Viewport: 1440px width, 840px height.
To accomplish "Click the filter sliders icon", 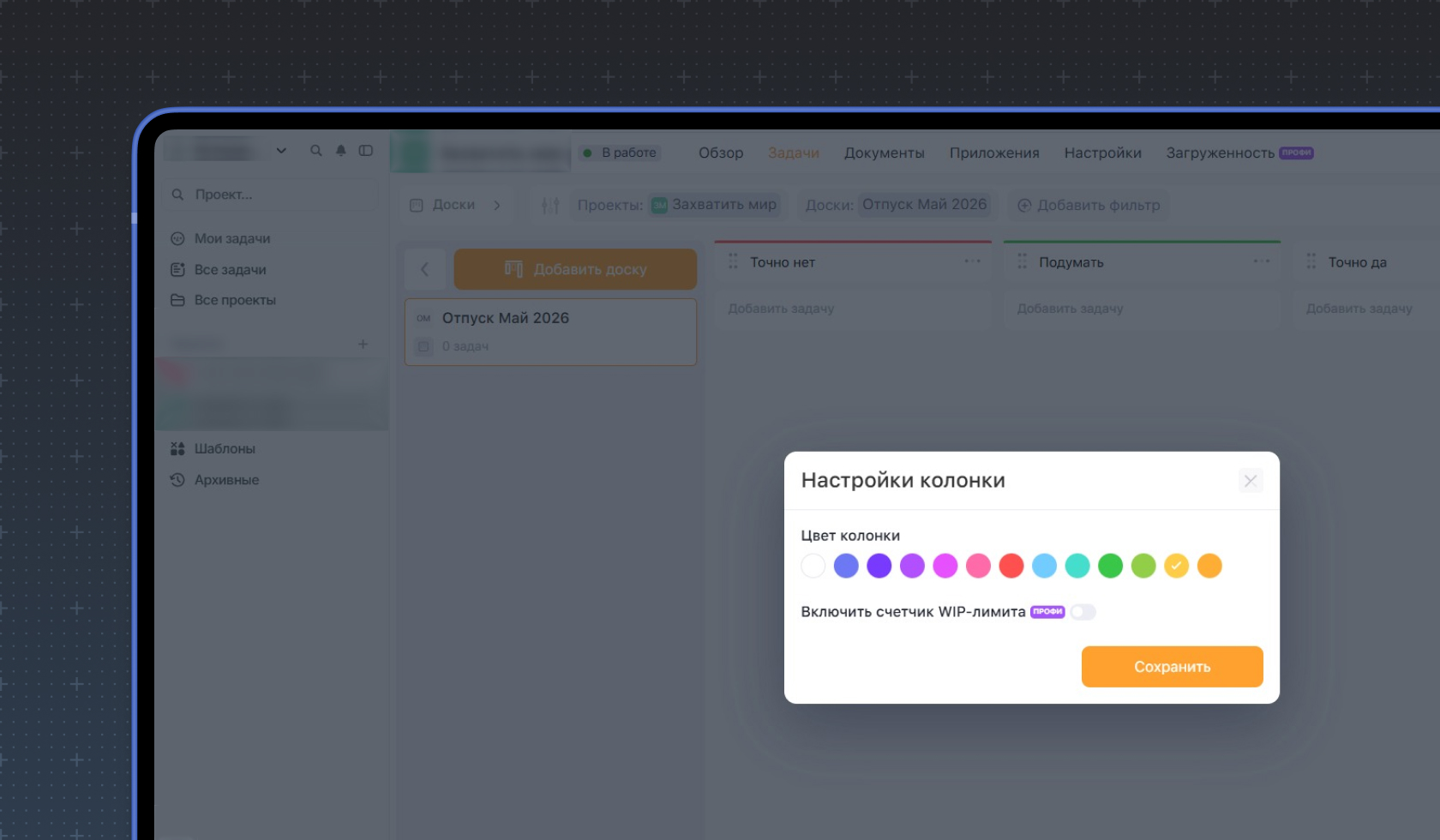I will tap(550, 205).
